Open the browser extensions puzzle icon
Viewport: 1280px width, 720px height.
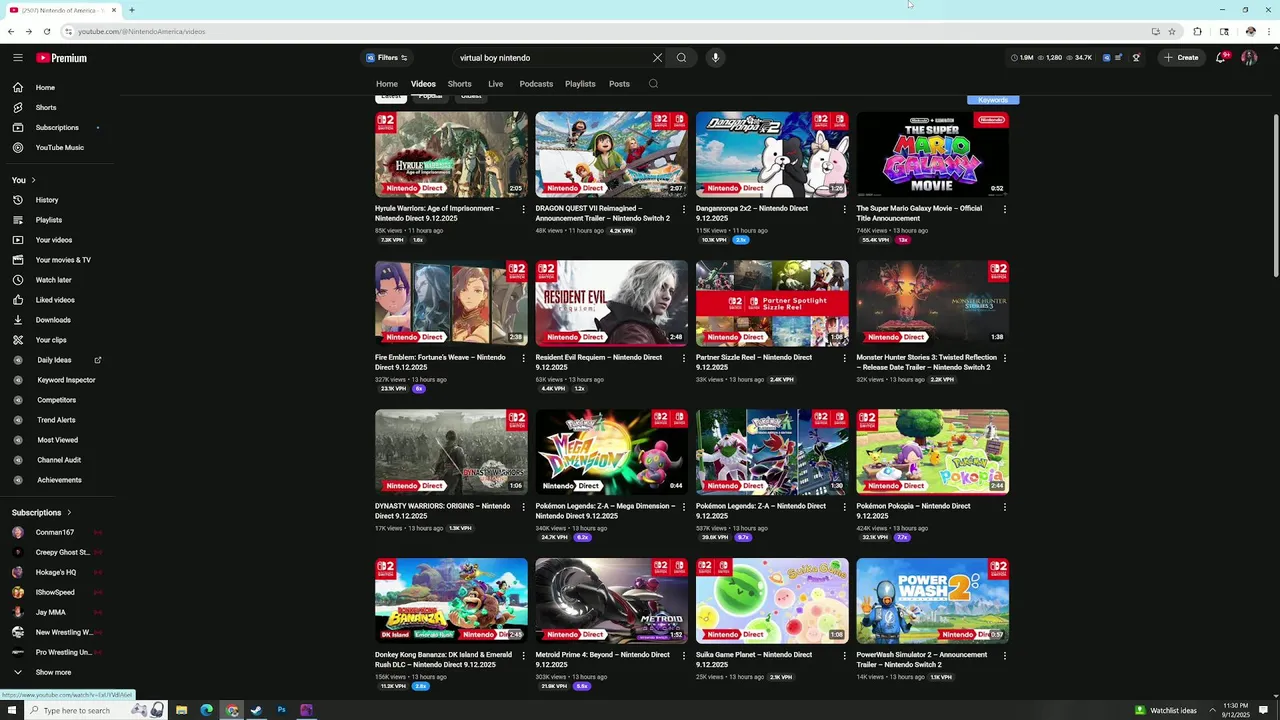1198,31
